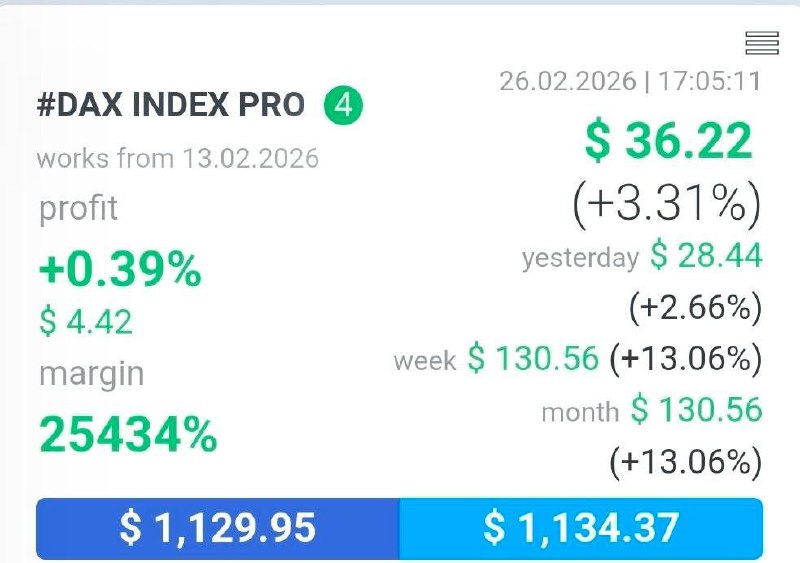Click the light blue $ 1,134.37 bar
Screen dimensions: 800x563
click(581, 527)
